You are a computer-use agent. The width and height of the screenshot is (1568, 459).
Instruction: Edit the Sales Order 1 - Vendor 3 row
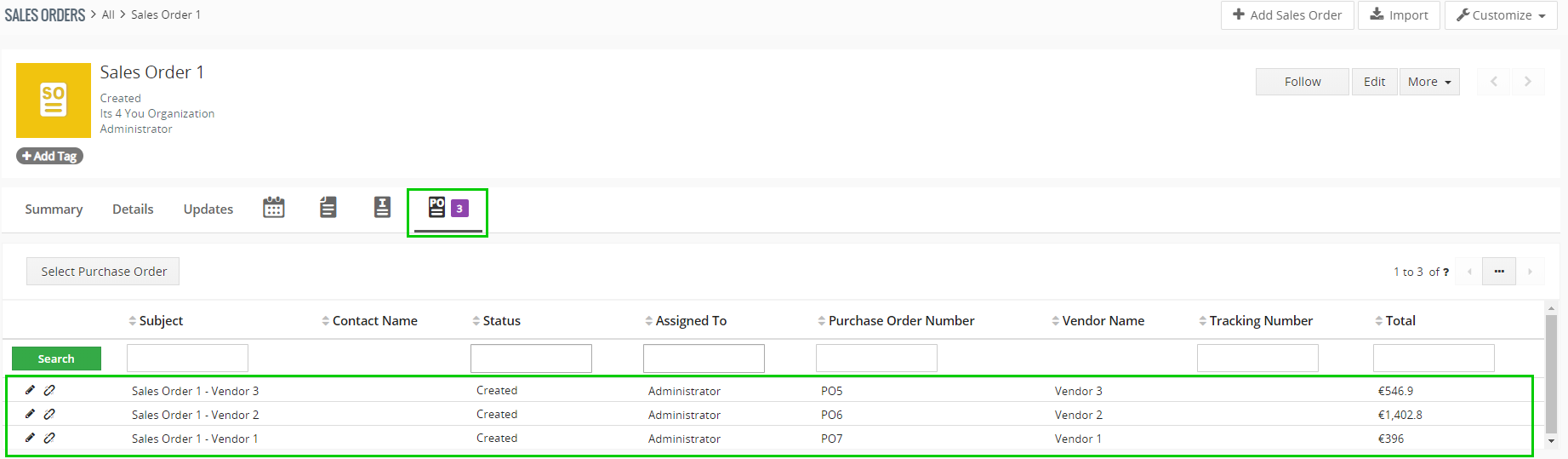point(30,390)
